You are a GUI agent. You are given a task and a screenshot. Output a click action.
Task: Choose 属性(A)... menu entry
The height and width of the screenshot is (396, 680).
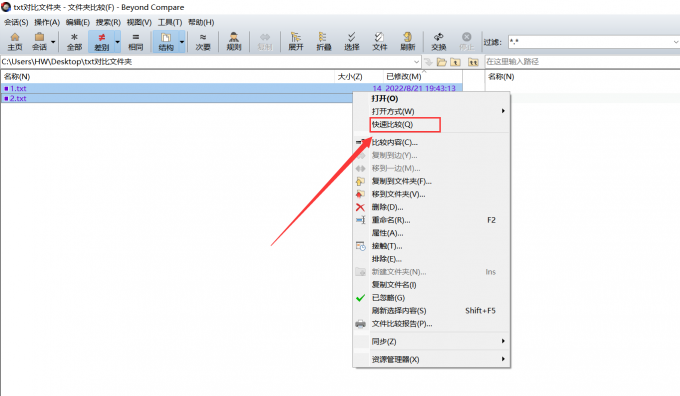[x=431, y=233]
